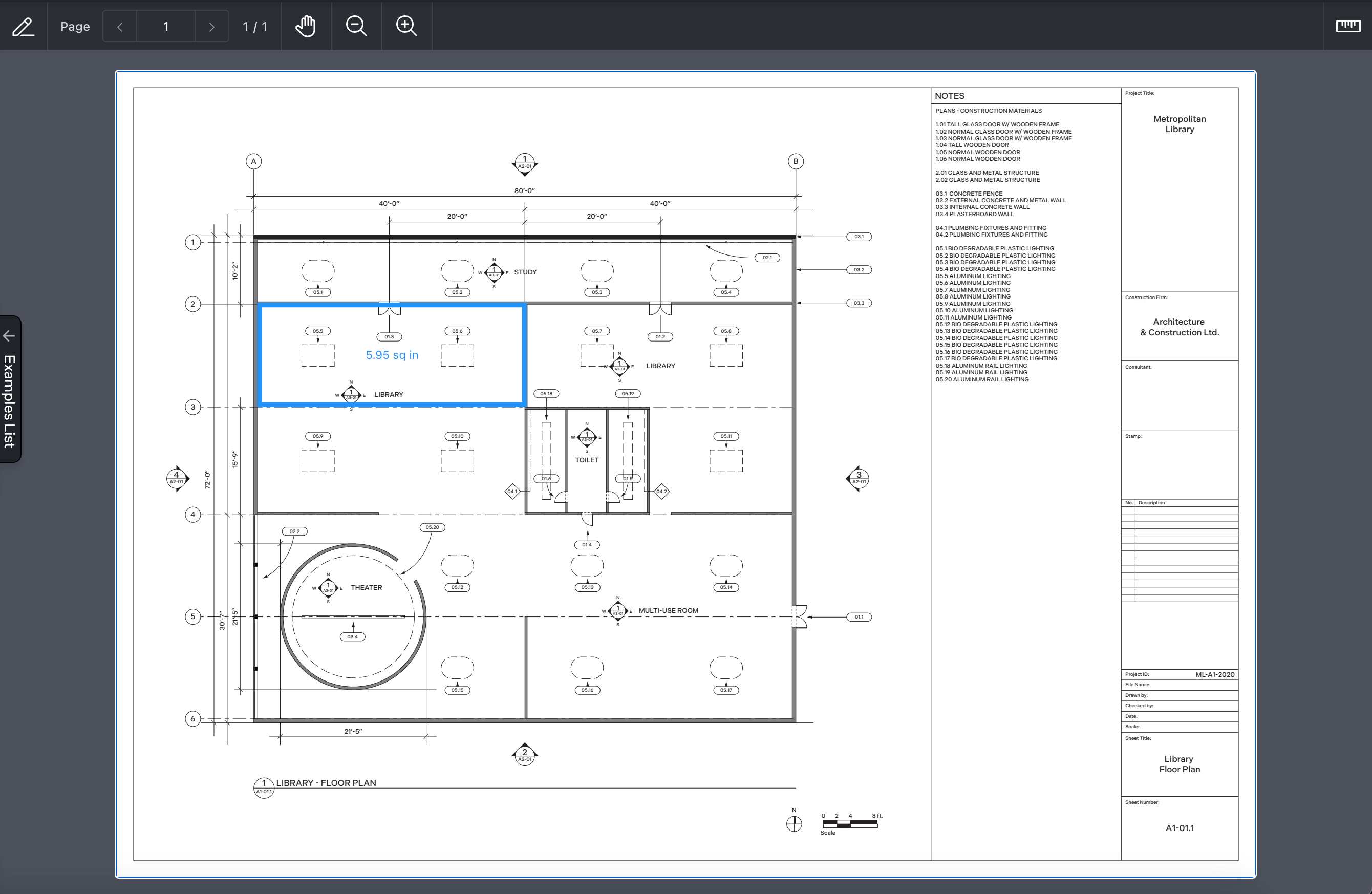Click grid marker B circle
Viewport: 1372px width, 894px height.
coord(796,161)
